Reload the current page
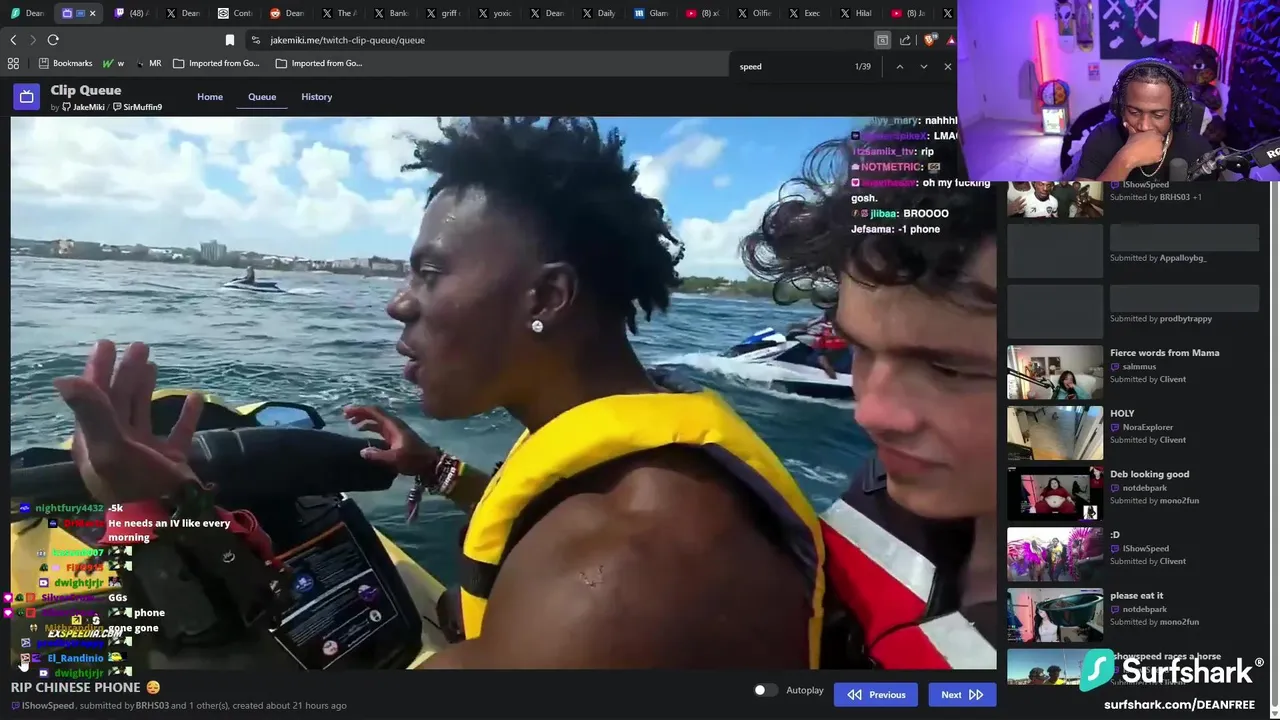 click(53, 40)
